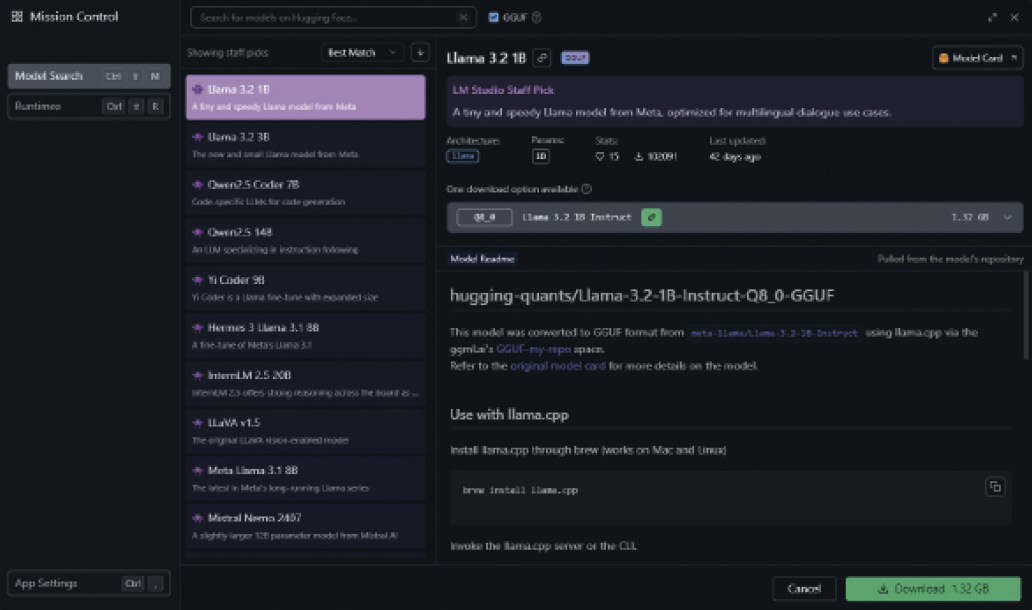
Task: Open the original model card link
Action: pyautogui.click(x=558, y=366)
